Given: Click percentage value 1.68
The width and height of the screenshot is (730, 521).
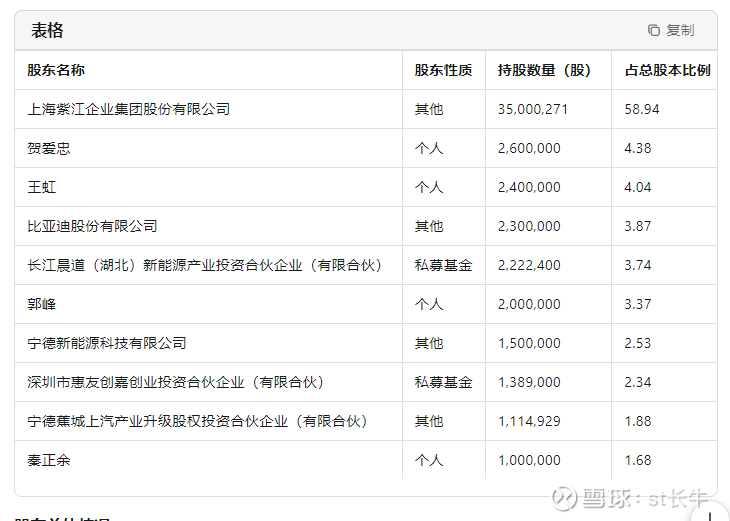Looking at the screenshot, I should point(638,461).
